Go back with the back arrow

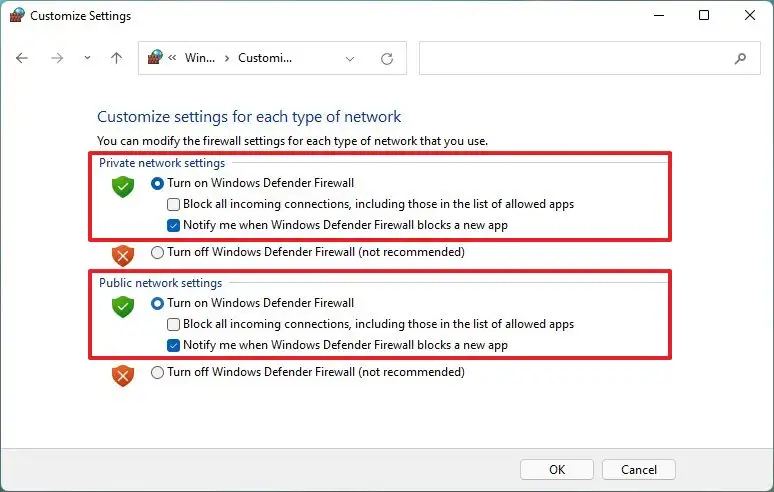coord(22,58)
